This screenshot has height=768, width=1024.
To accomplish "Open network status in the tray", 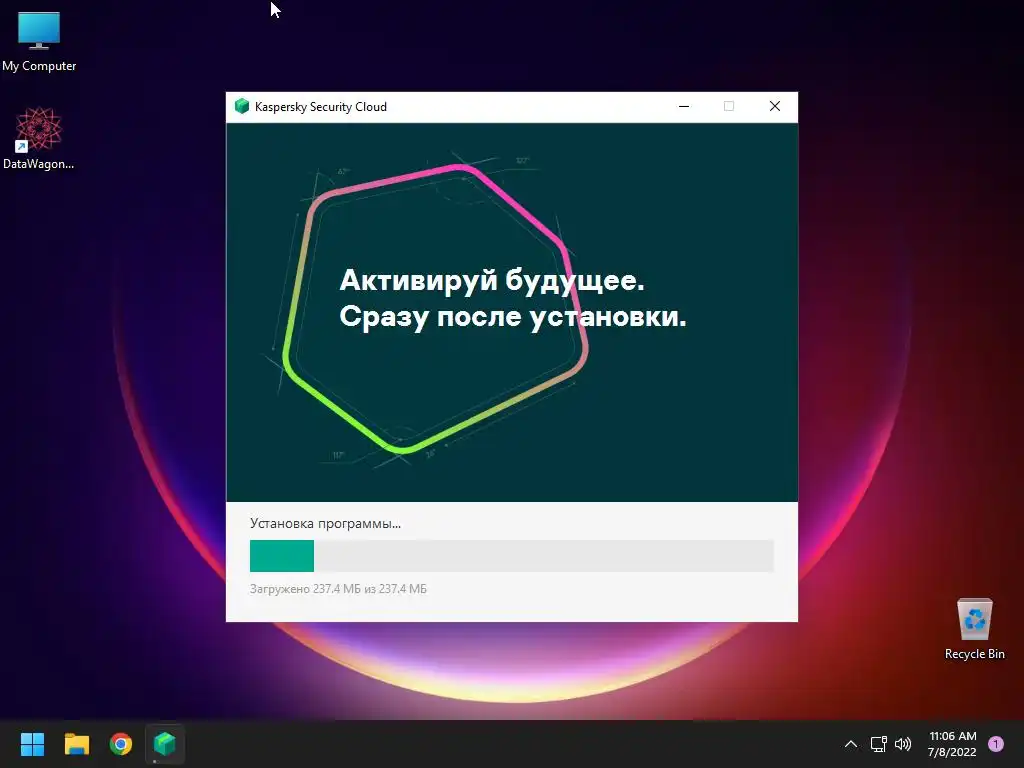I will pyautogui.click(x=878, y=744).
